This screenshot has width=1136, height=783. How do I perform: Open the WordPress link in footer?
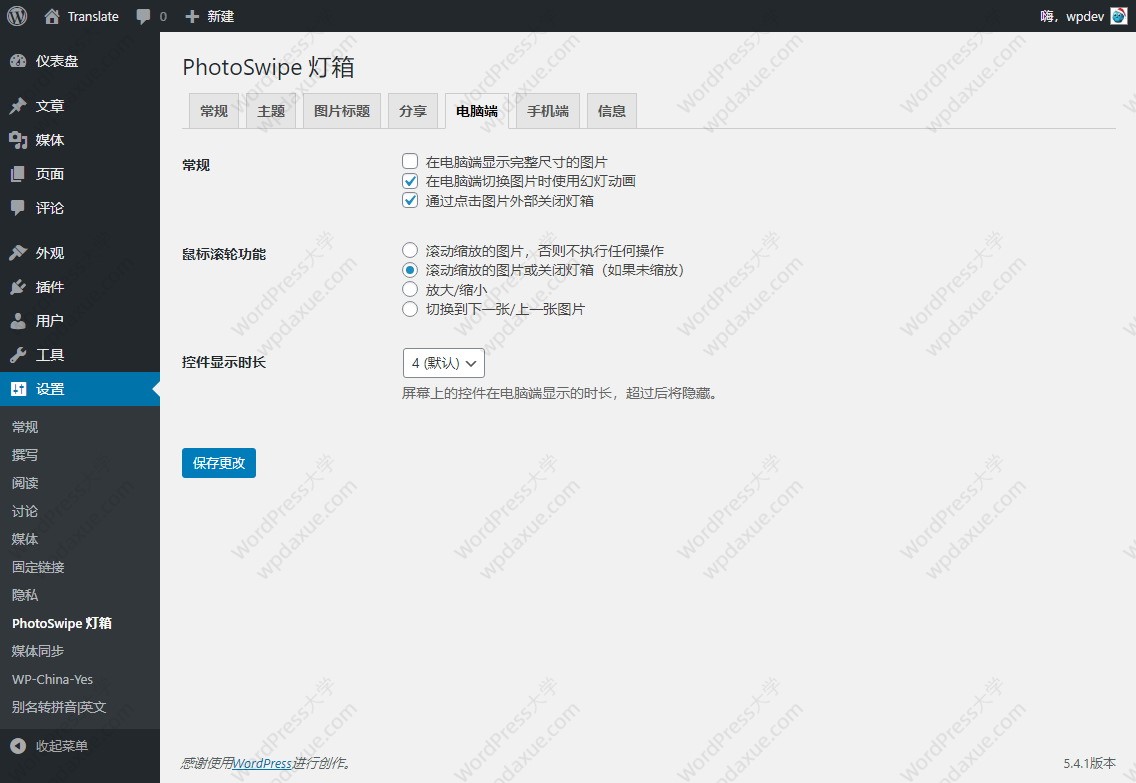pyautogui.click(x=263, y=763)
